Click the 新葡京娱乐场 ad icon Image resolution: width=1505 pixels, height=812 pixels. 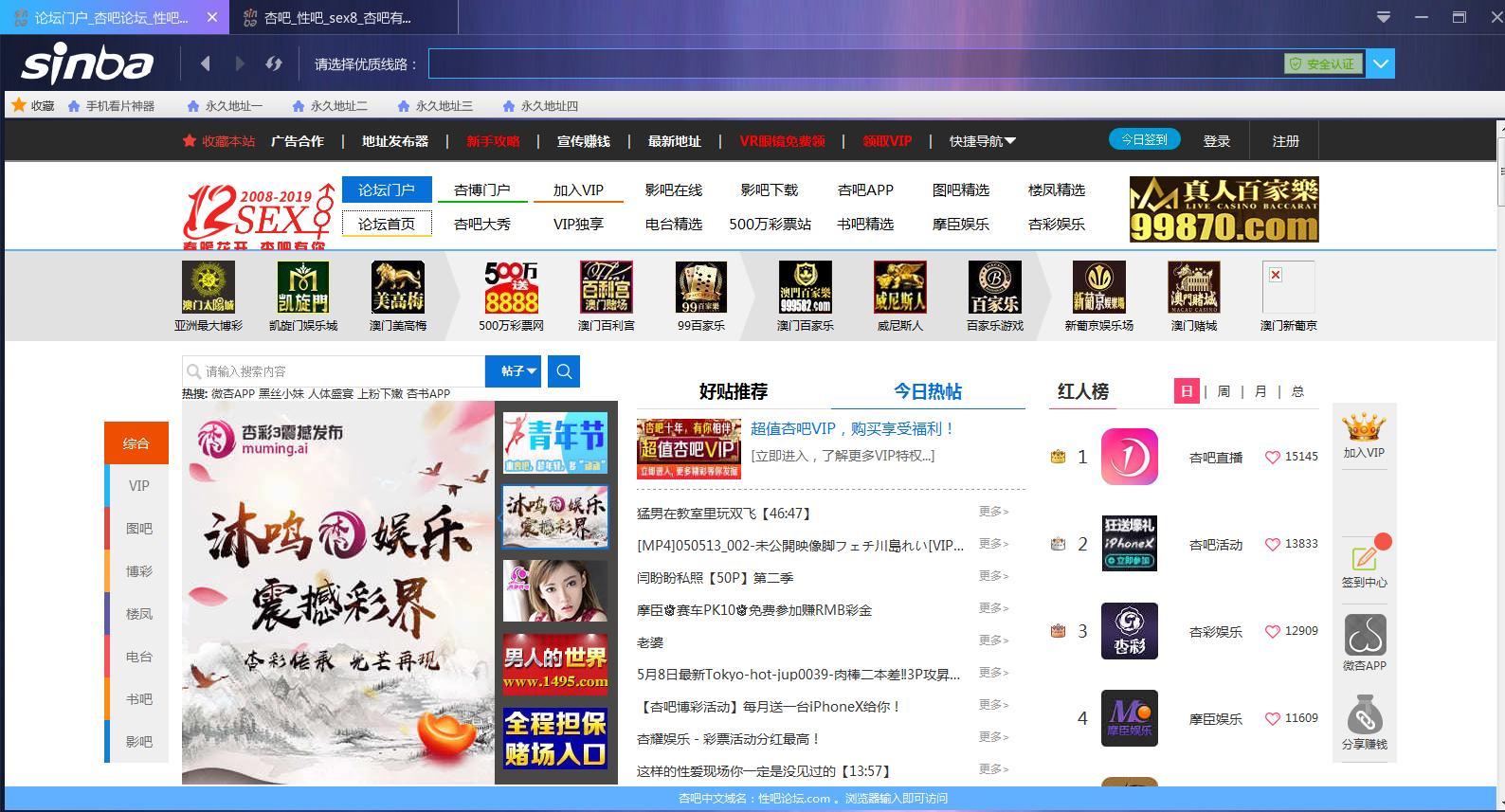pos(1099,287)
